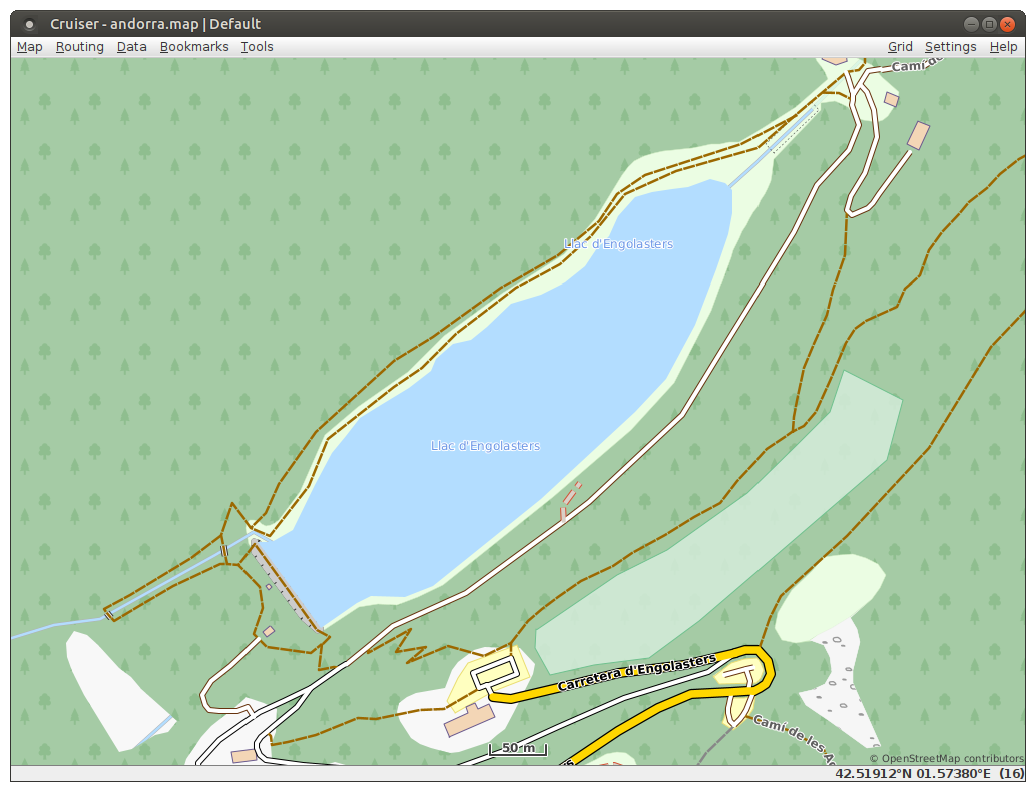Image resolution: width=1036 pixels, height=792 pixels.
Task: Open the Settings menu
Action: (x=950, y=47)
